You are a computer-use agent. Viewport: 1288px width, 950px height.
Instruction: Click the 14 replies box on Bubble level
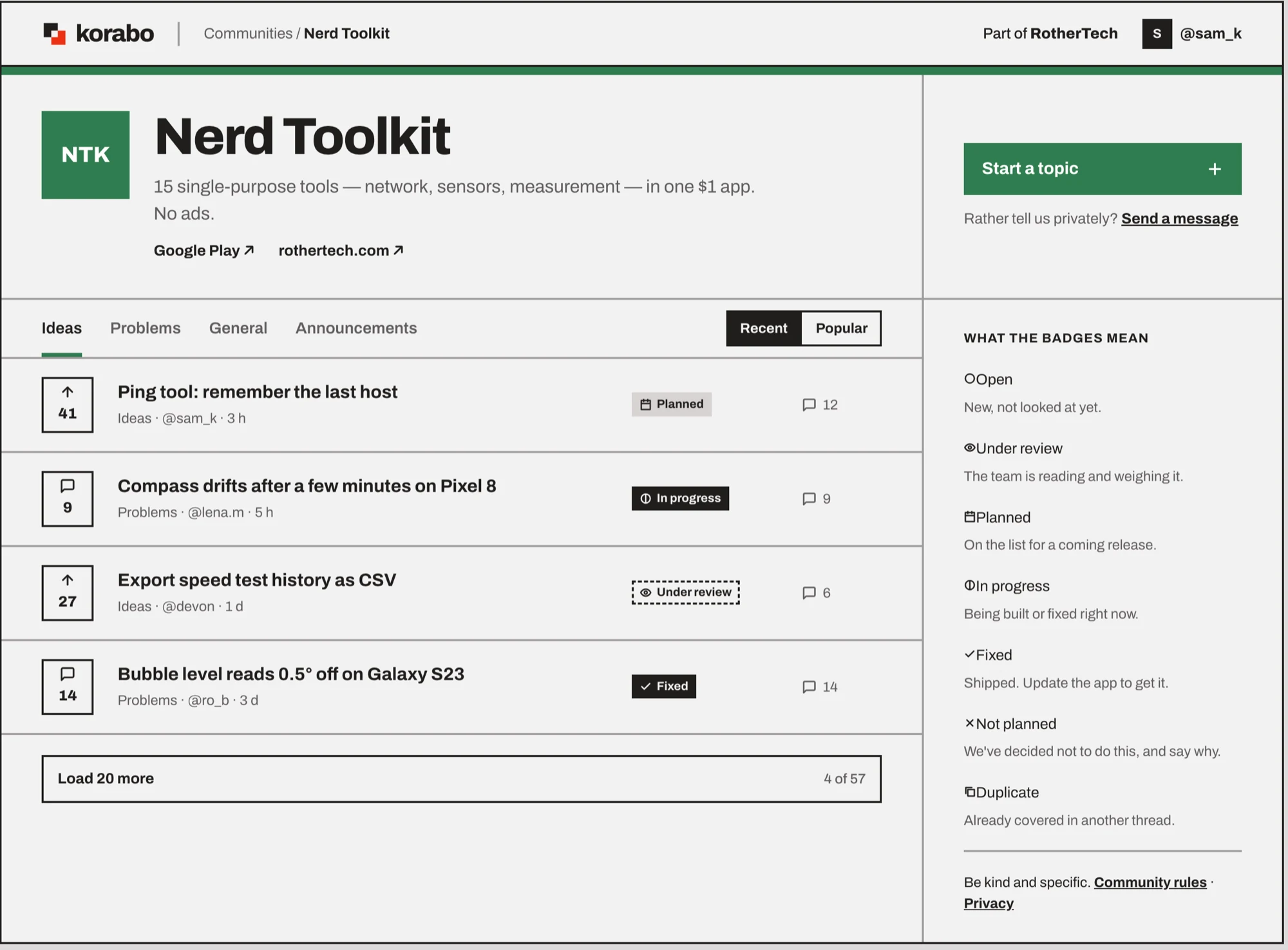tap(68, 687)
